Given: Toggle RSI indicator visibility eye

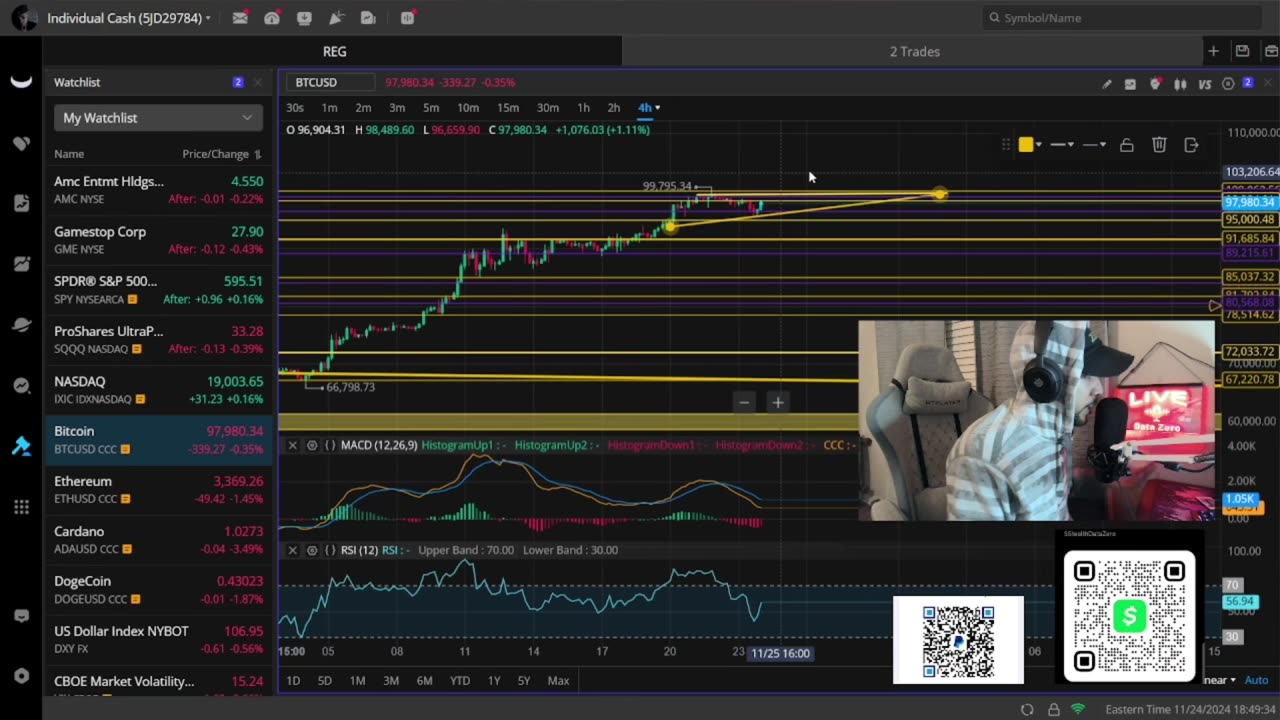Looking at the screenshot, I should click(312, 550).
